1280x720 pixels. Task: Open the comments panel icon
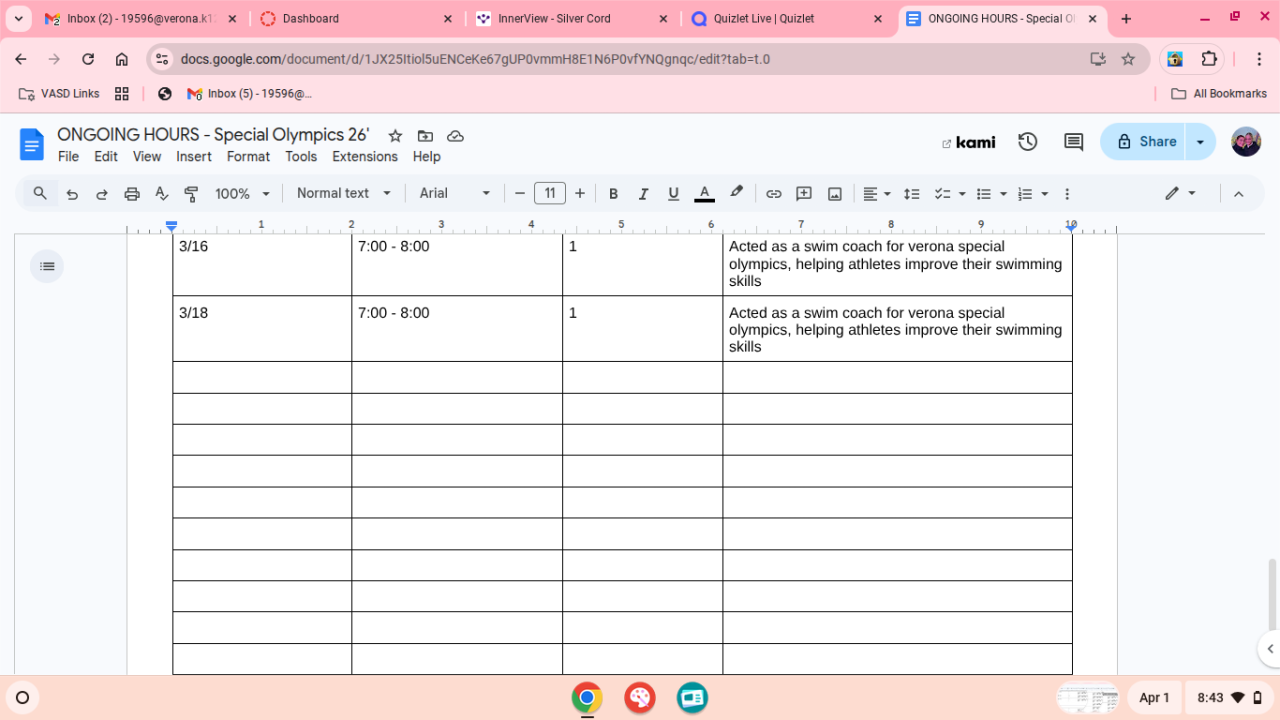(1074, 142)
